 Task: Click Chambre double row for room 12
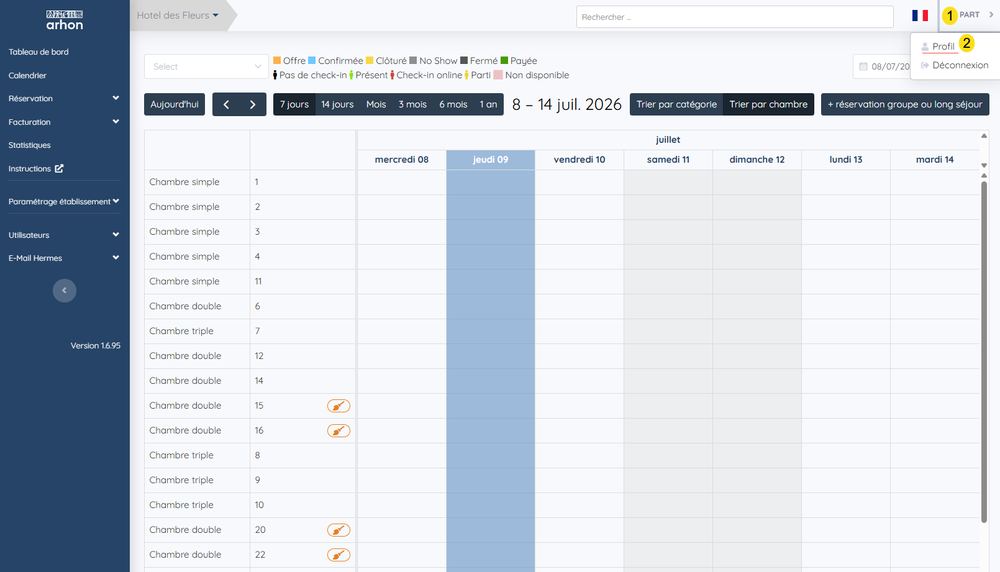pyautogui.click(x=249, y=356)
